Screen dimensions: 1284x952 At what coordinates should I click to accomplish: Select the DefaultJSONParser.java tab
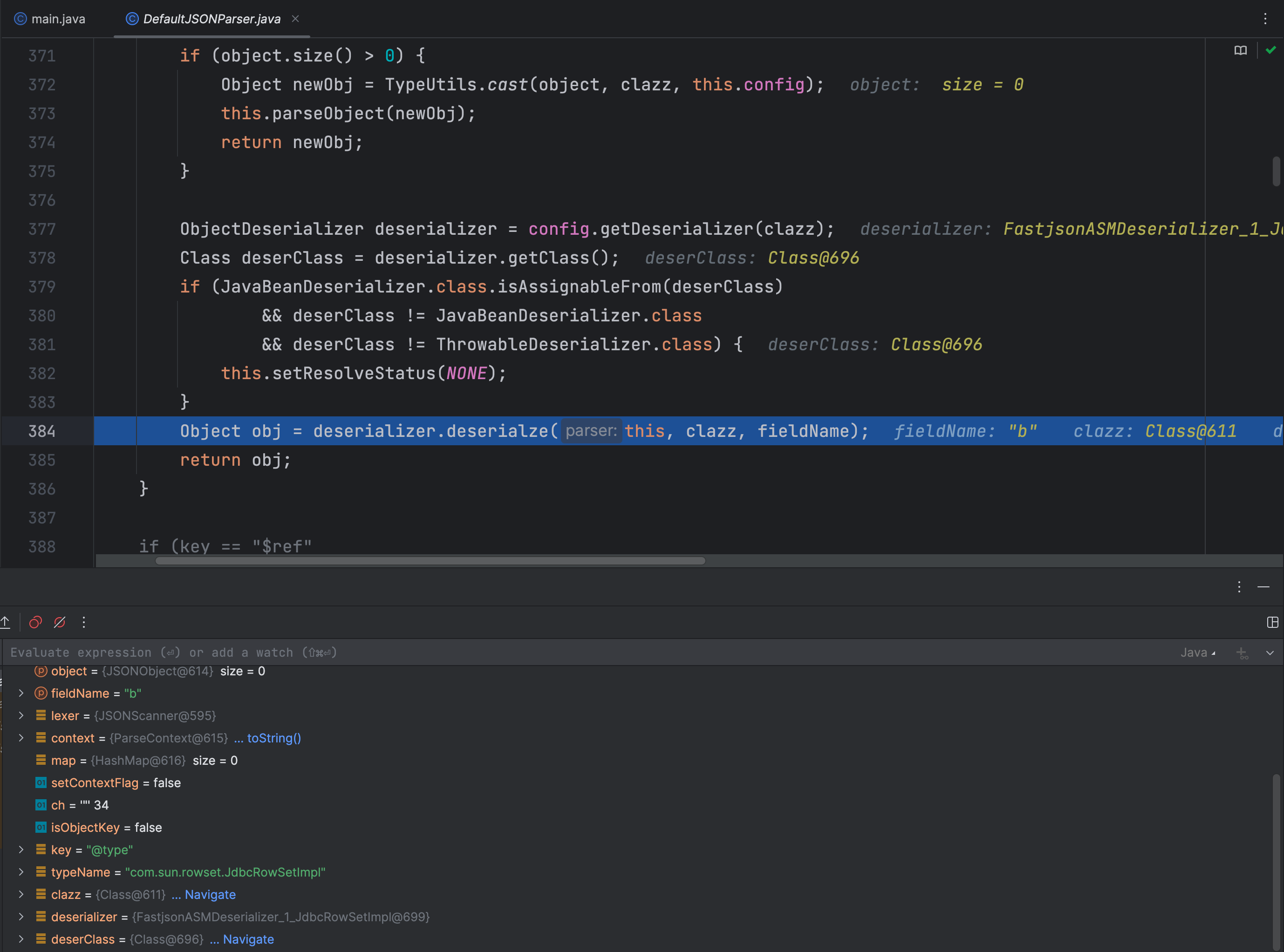[x=212, y=19]
